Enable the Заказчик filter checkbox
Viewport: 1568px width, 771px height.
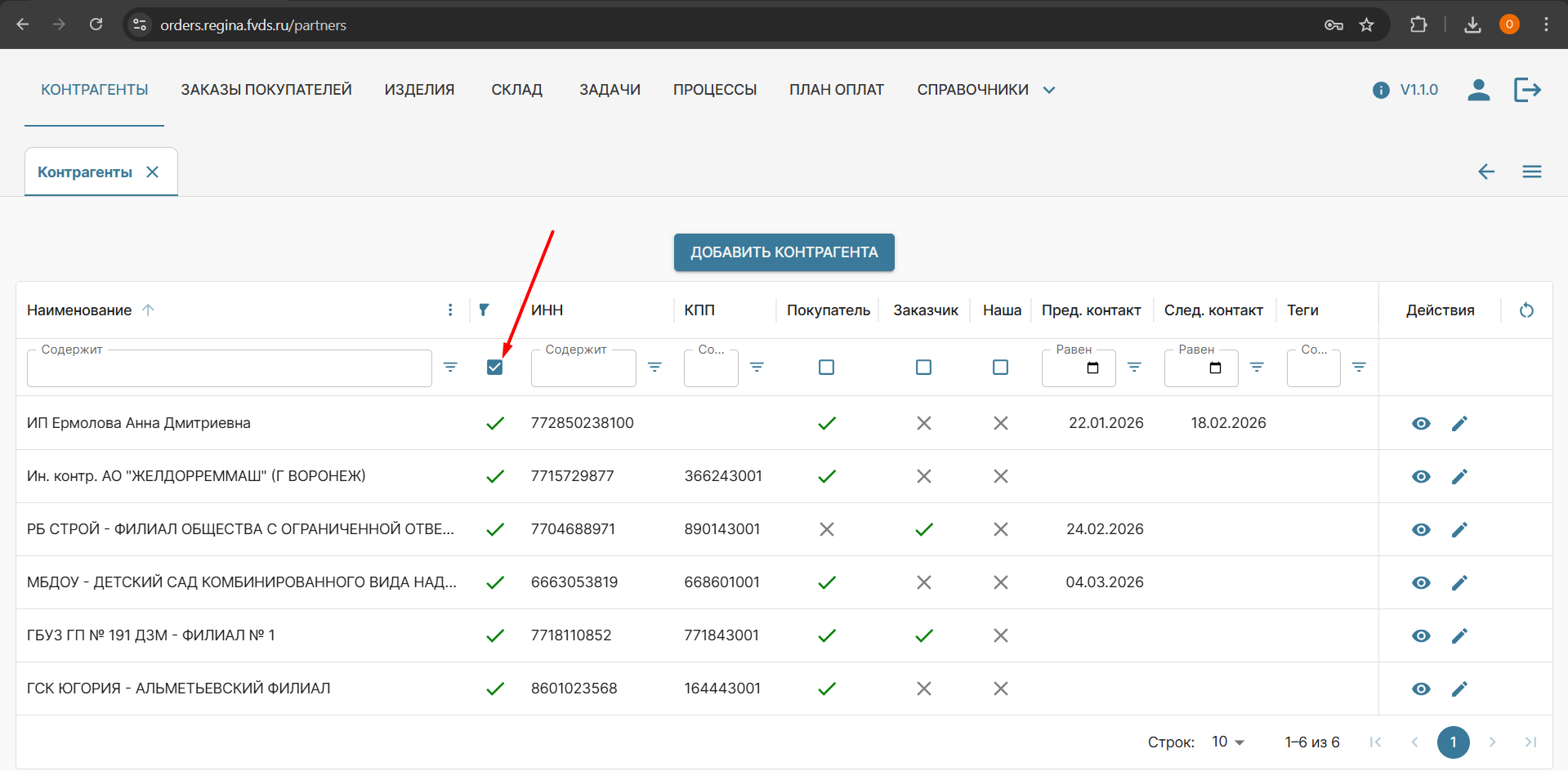pyautogui.click(x=923, y=368)
